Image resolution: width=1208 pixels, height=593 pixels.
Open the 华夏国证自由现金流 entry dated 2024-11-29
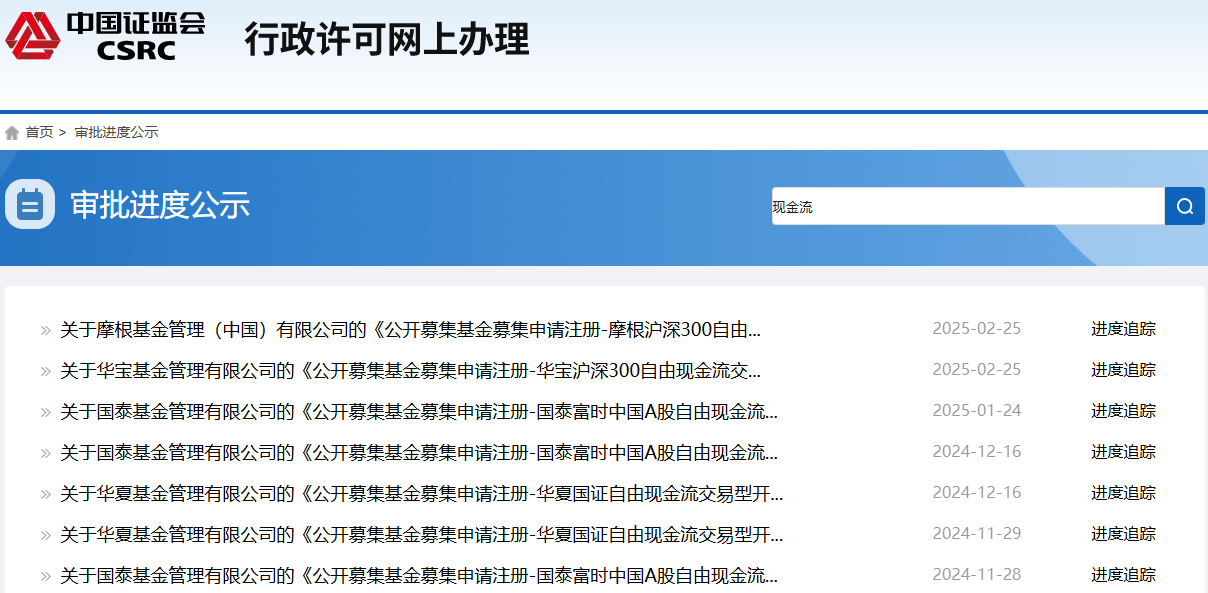pos(422,534)
